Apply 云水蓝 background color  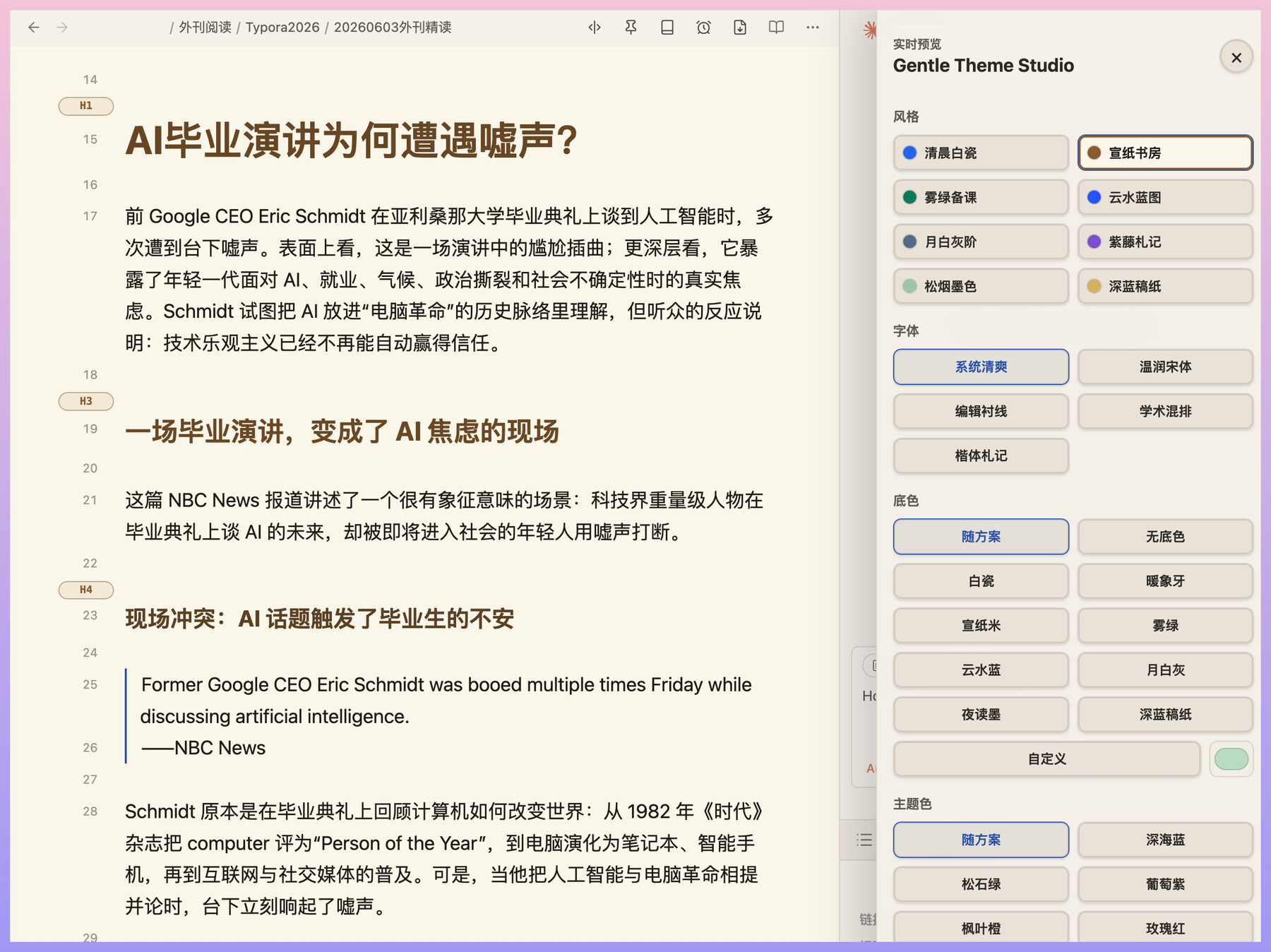[x=981, y=670]
